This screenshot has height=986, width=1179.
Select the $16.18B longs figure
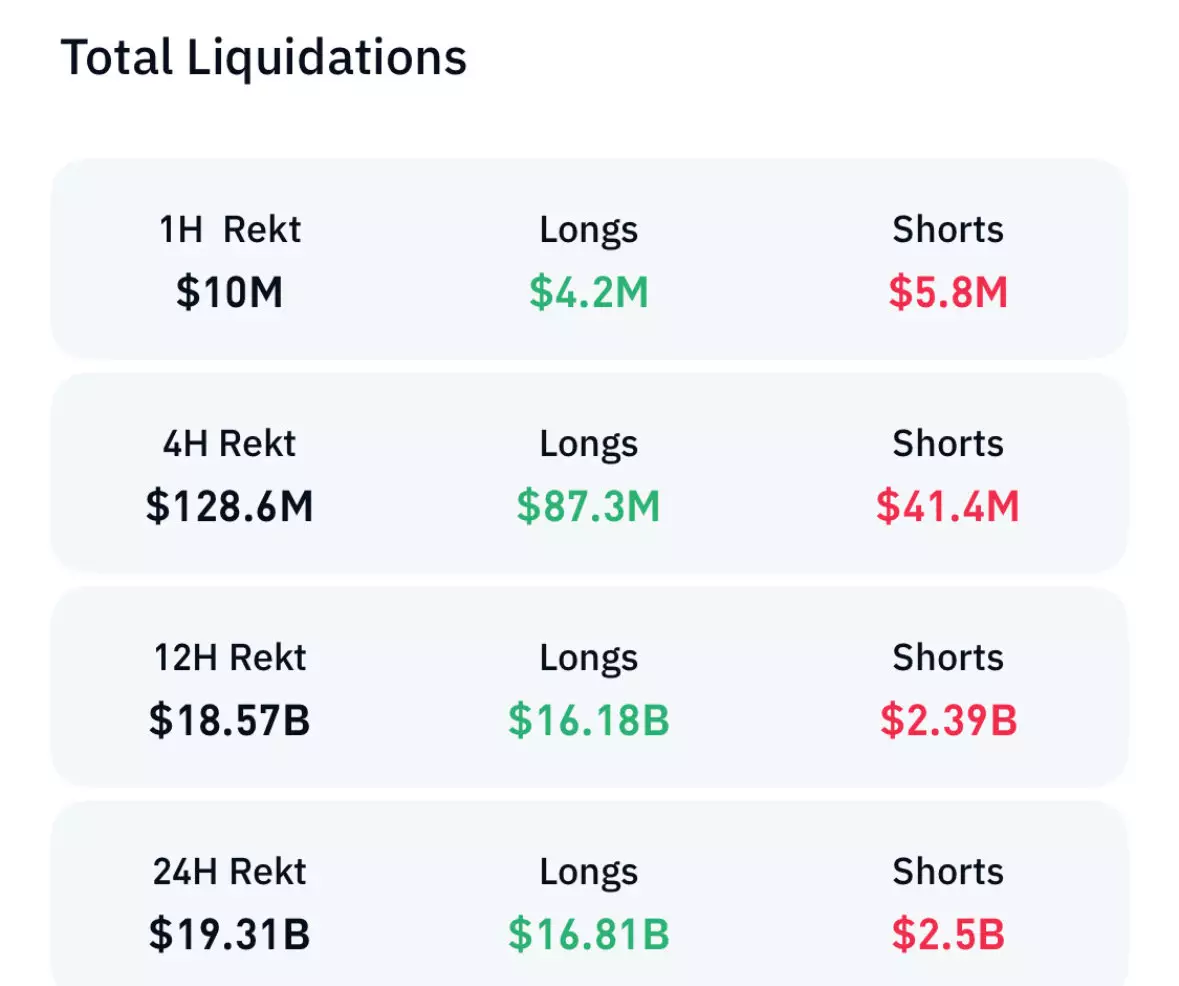pos(589,721)
